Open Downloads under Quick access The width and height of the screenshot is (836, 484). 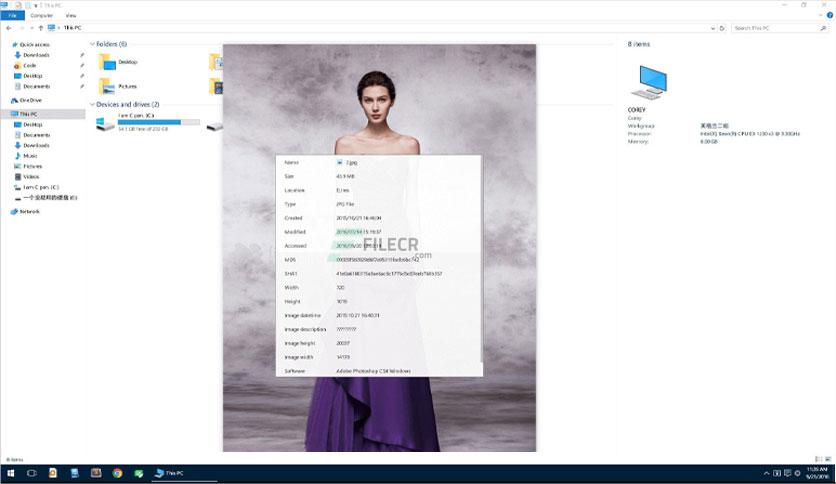click(x=32, y=55)
